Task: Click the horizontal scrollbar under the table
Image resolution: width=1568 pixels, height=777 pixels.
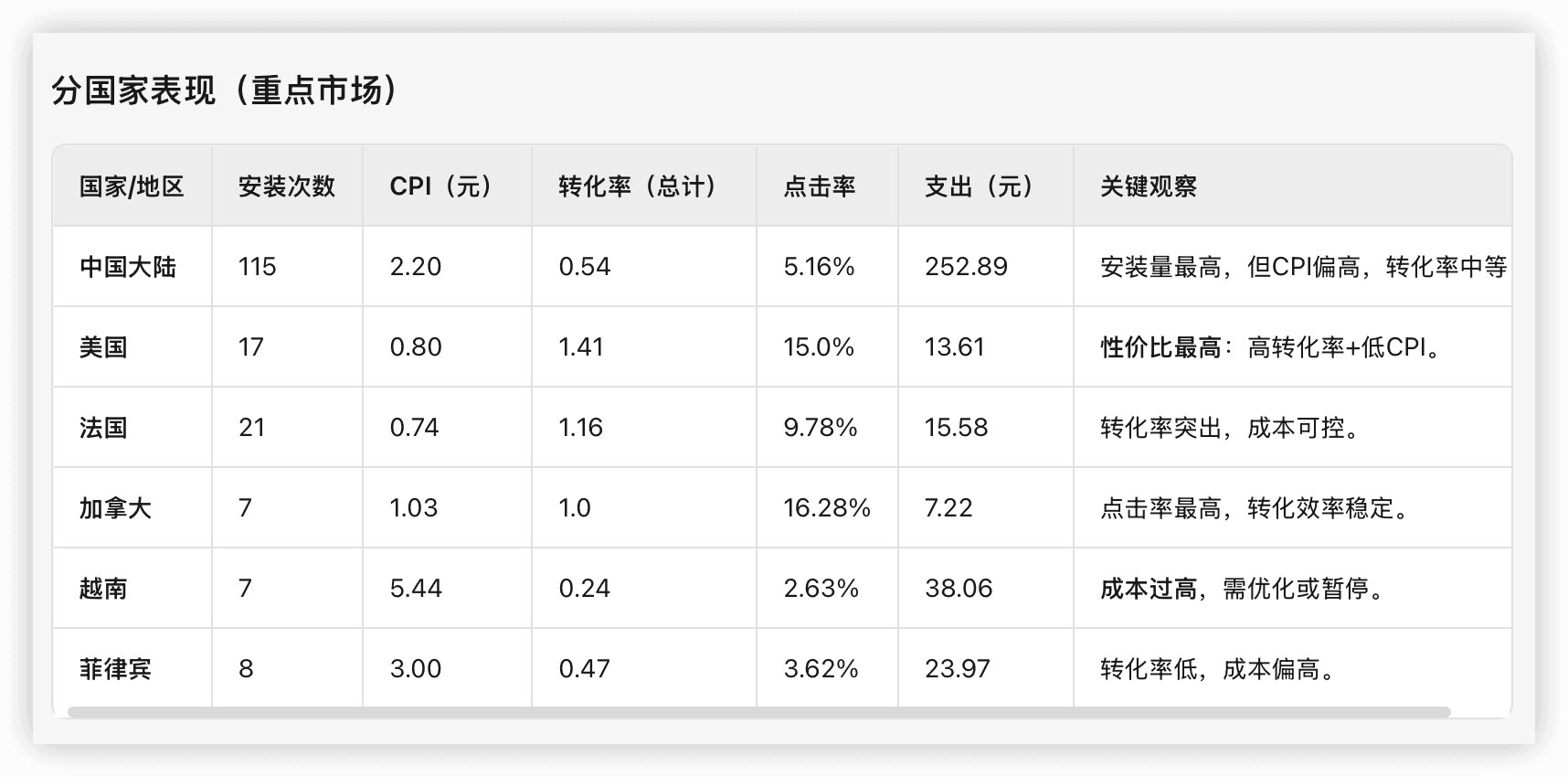Action: (x=758, y=712)
